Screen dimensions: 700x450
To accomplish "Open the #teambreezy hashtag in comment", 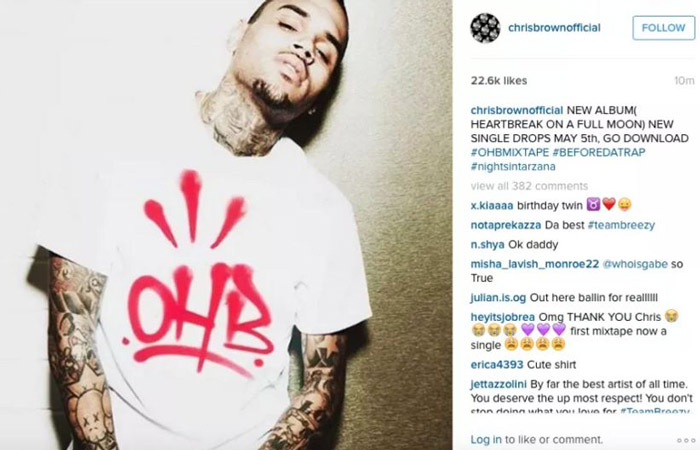I will coord(621,225).
